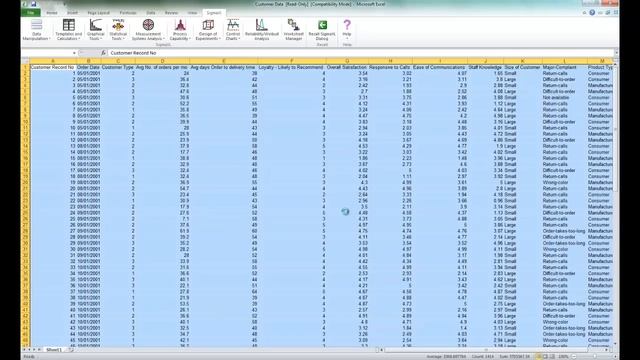The image size is (640, 360).
Task: Click the Major-Complaint header cell
Action: click(564, 67)
